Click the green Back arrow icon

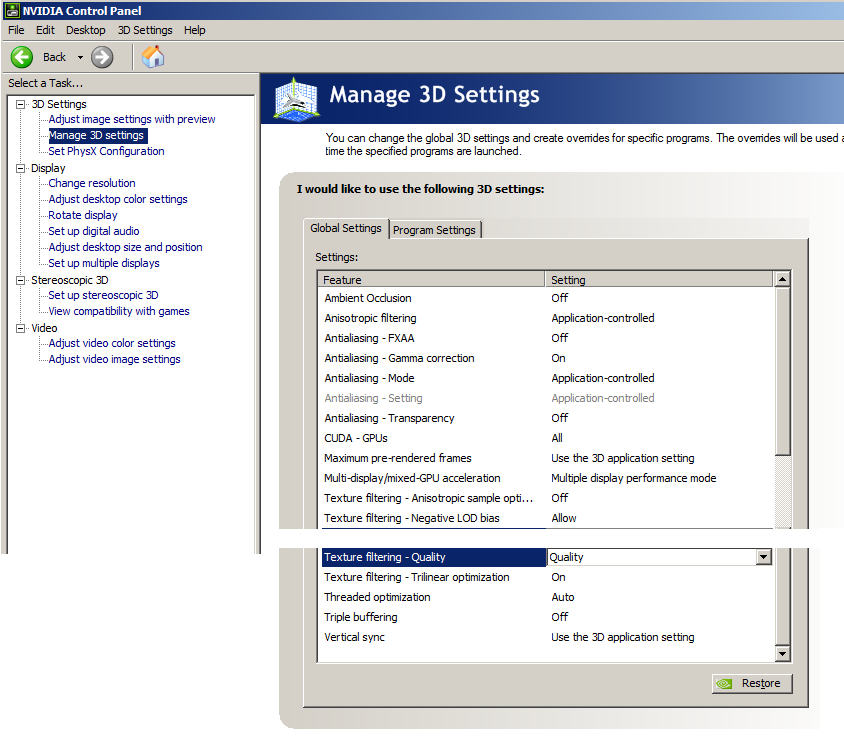click(x=22, y=57)
